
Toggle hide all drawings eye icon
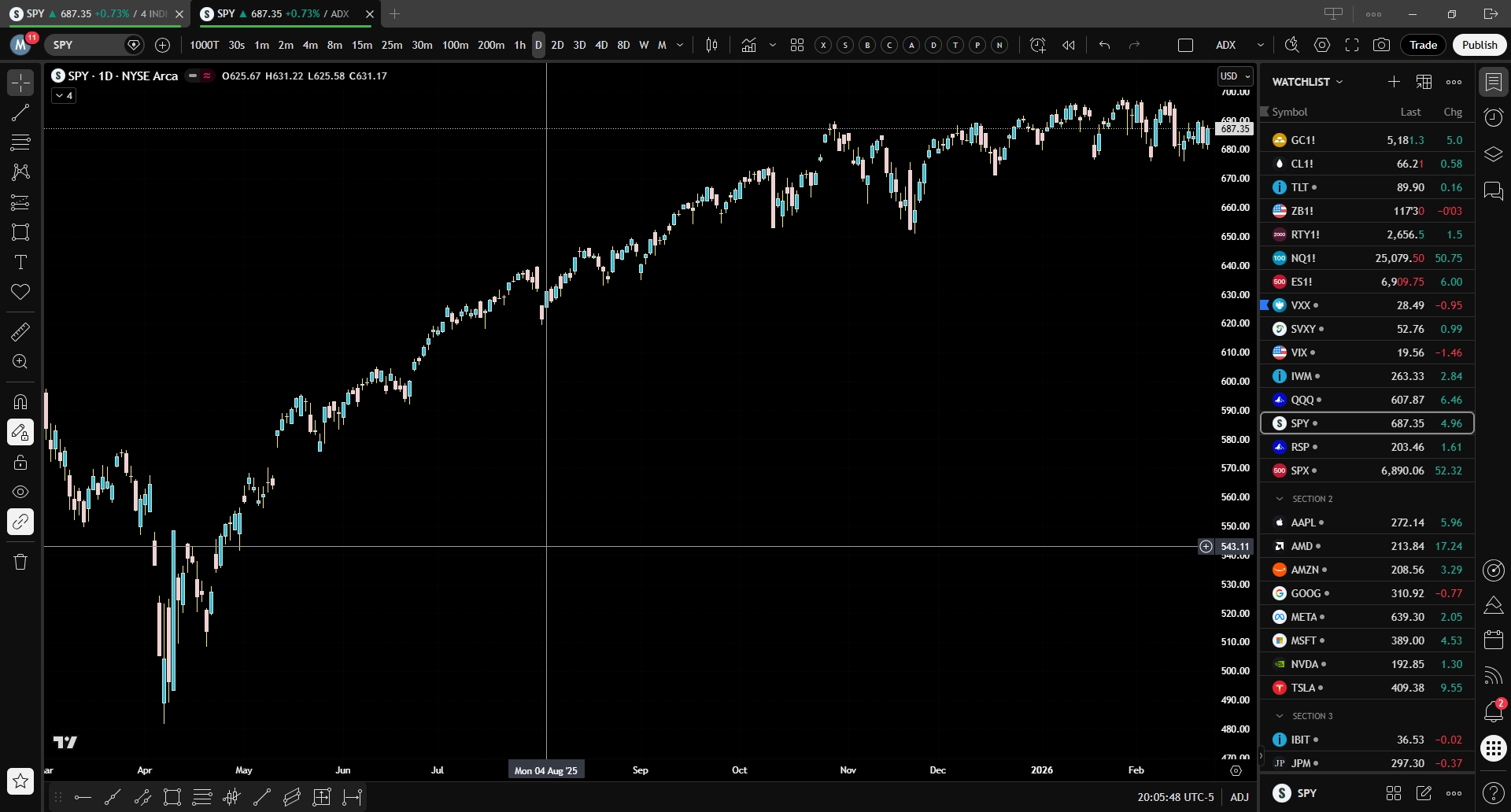(20, 492)
